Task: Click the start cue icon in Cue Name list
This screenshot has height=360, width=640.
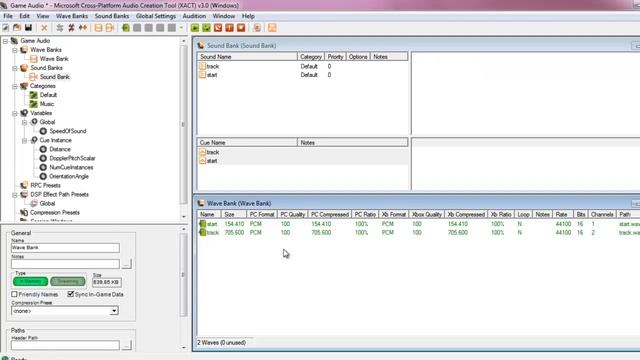Action: [x=202, y=161]
